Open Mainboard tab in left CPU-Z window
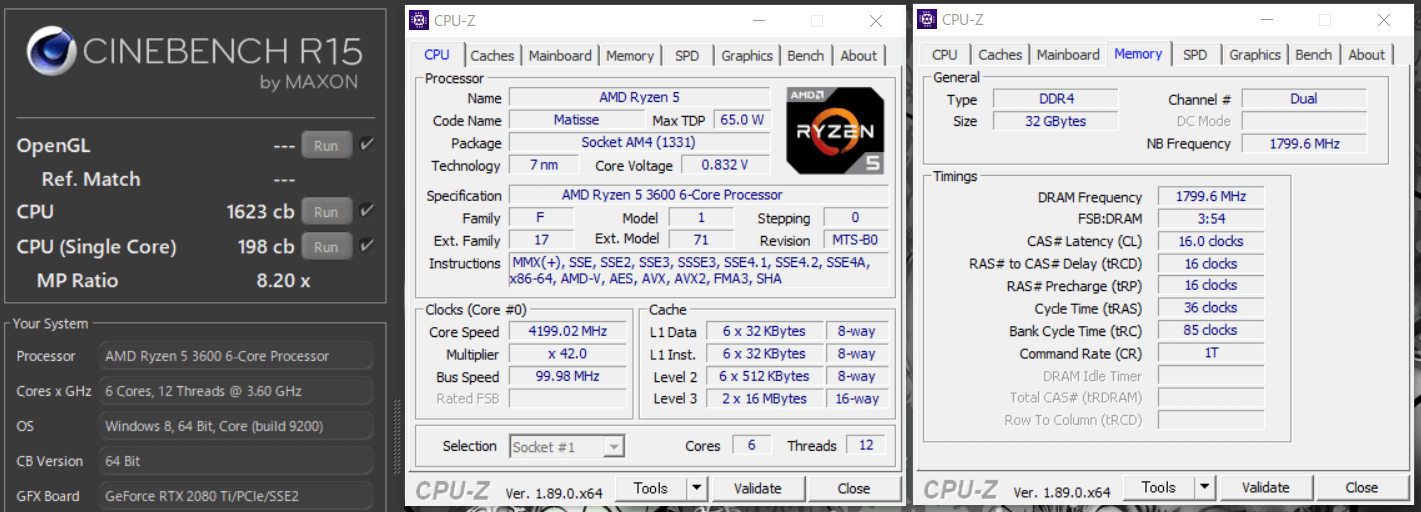 point(560,56)
